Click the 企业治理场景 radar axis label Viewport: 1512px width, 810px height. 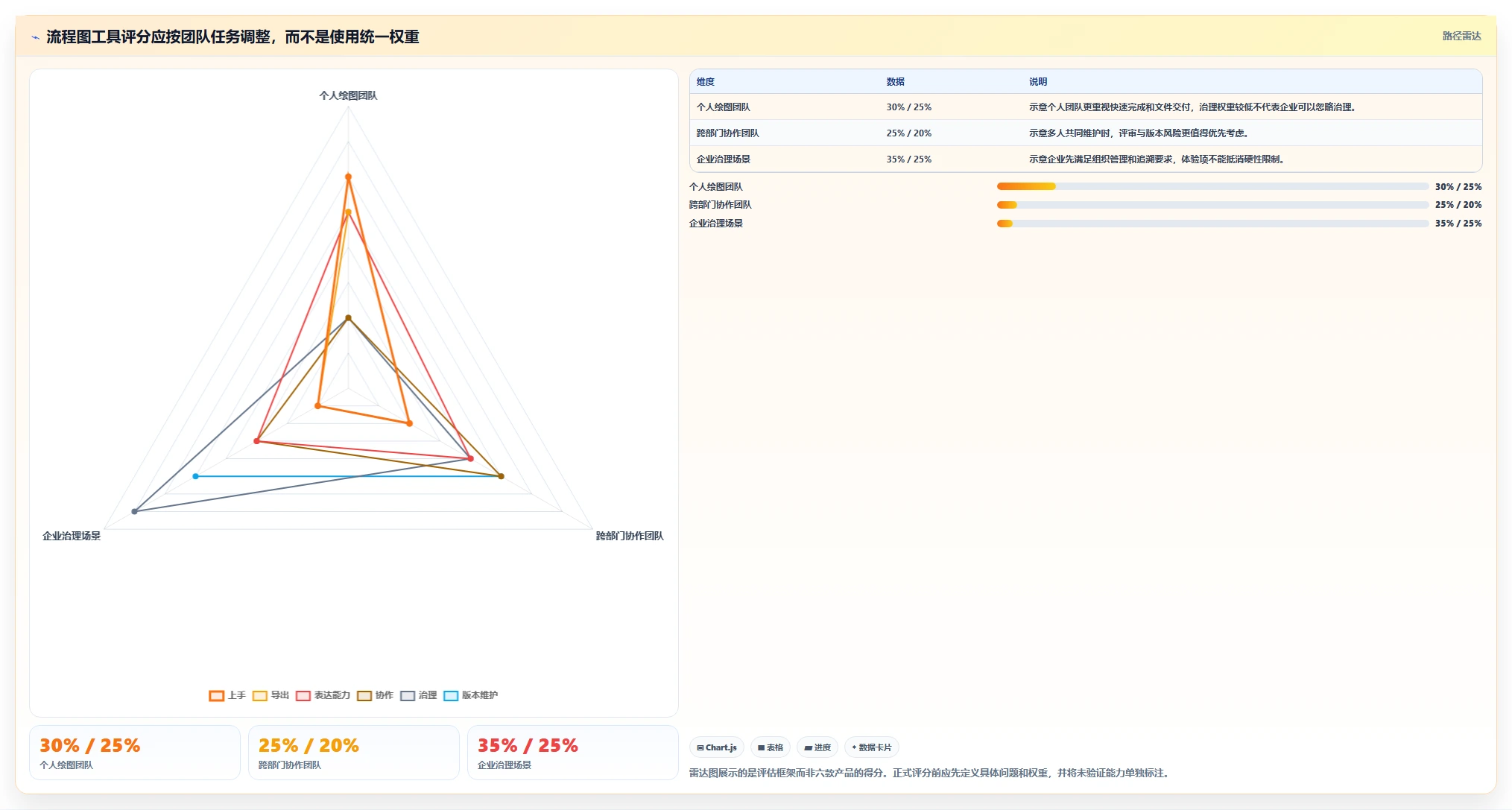click(x=72, y=536)
